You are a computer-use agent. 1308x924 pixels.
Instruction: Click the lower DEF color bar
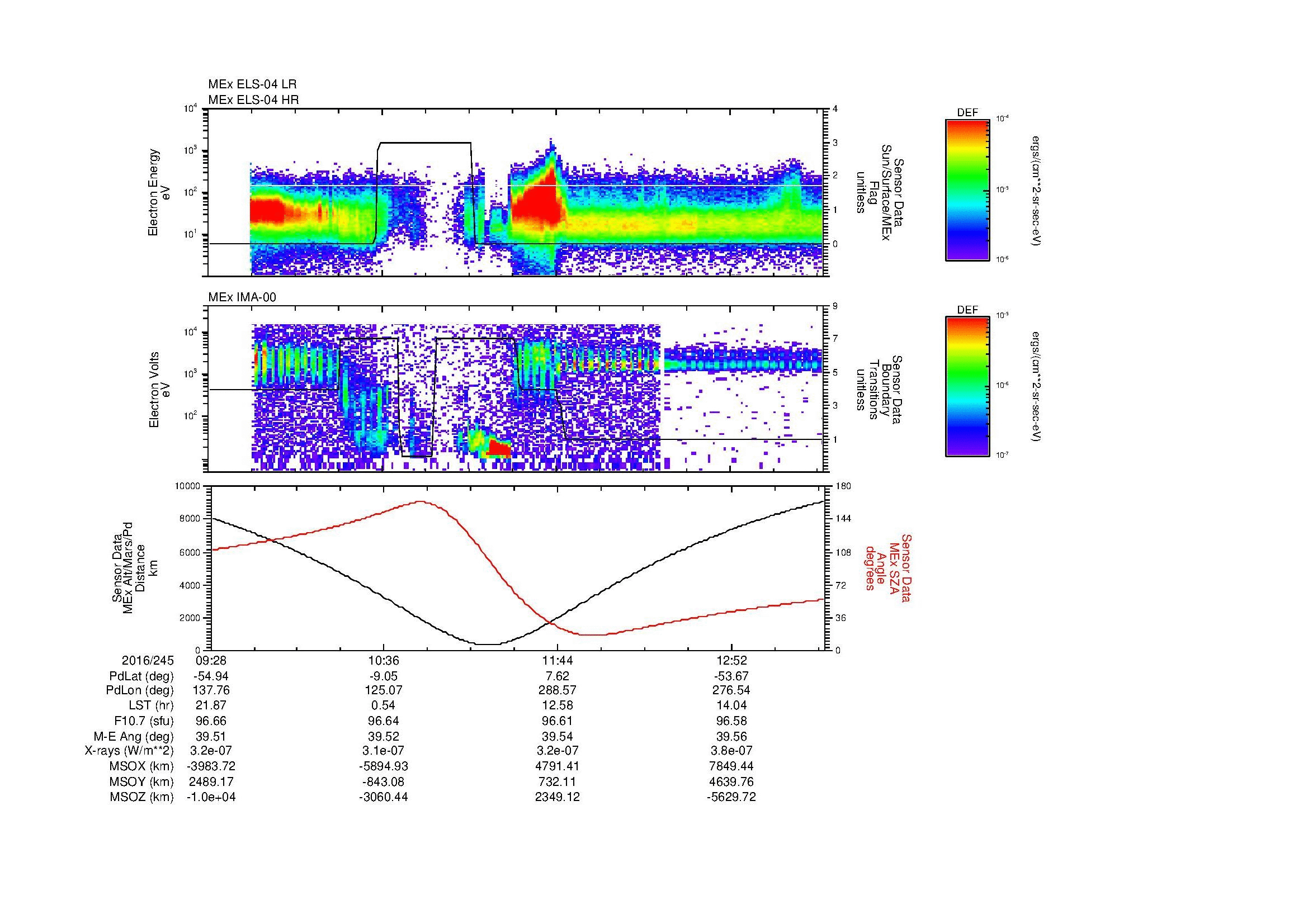pyautogui.click(x=967, y=387)
